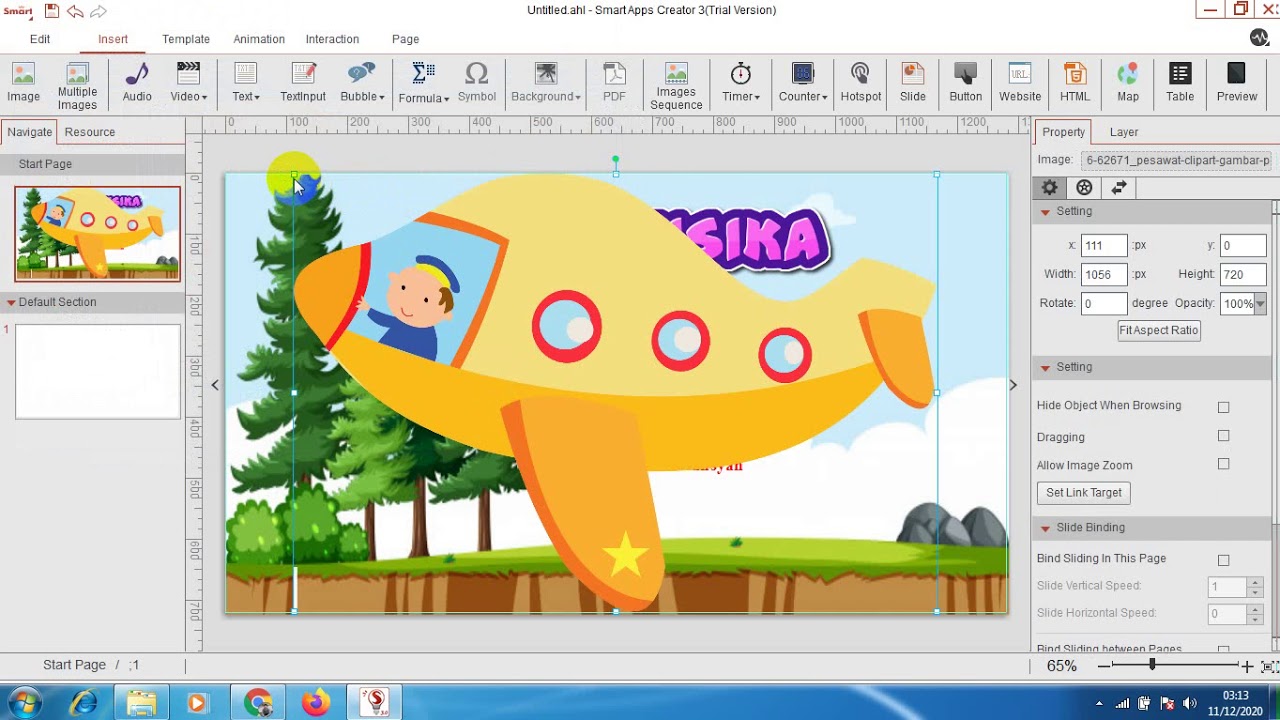
Task: Select the Start Page thumbnail
Action: pyautogui.click(x=98, y=234)
